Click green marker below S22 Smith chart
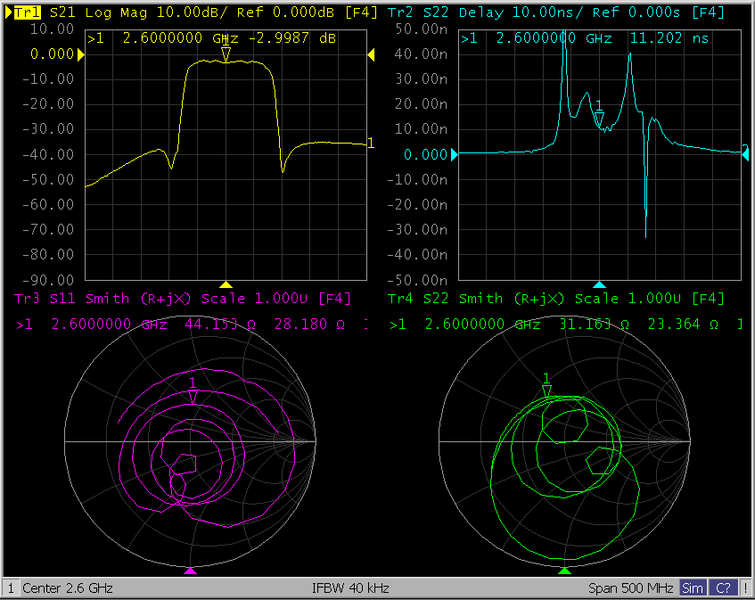Image resolution: width=755 pixels, height=600 pixels. click(x=564, y=571)
